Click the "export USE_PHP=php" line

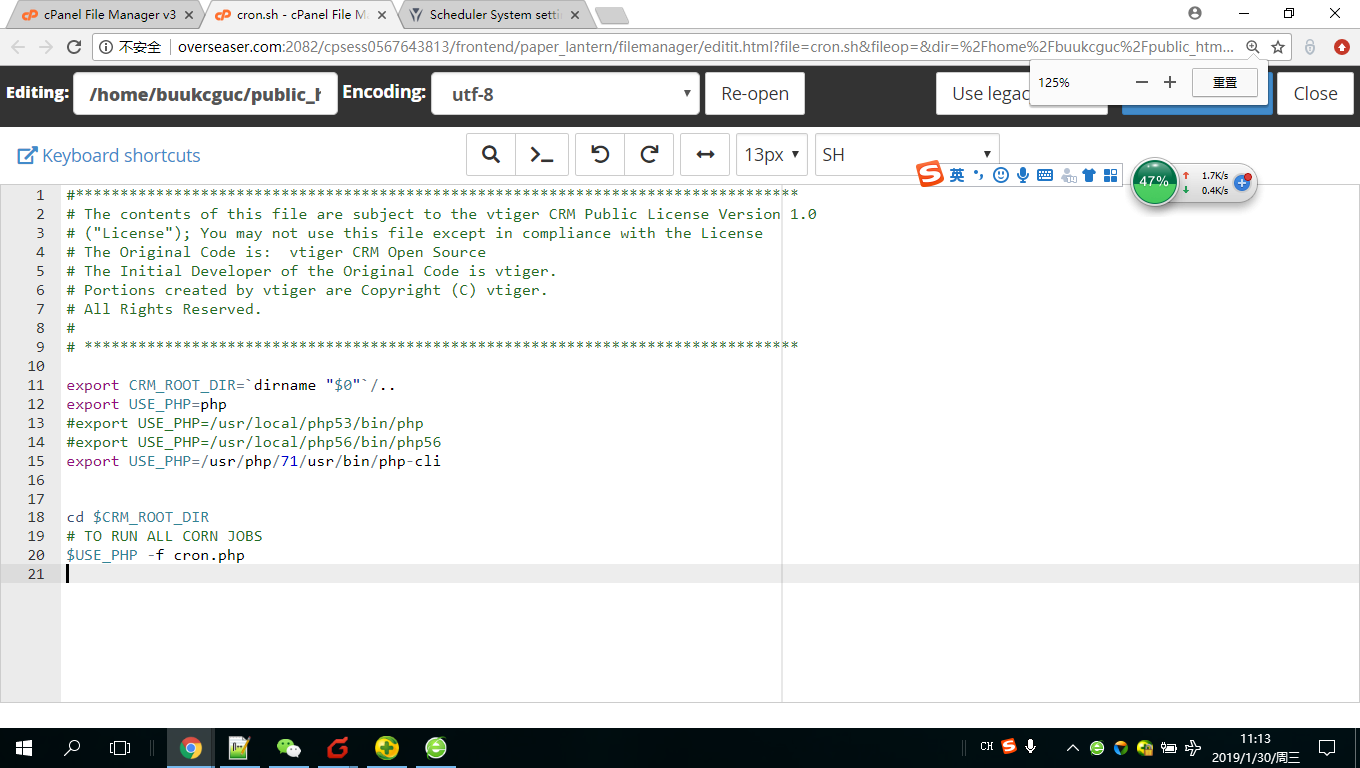click(x=147, y=404)
